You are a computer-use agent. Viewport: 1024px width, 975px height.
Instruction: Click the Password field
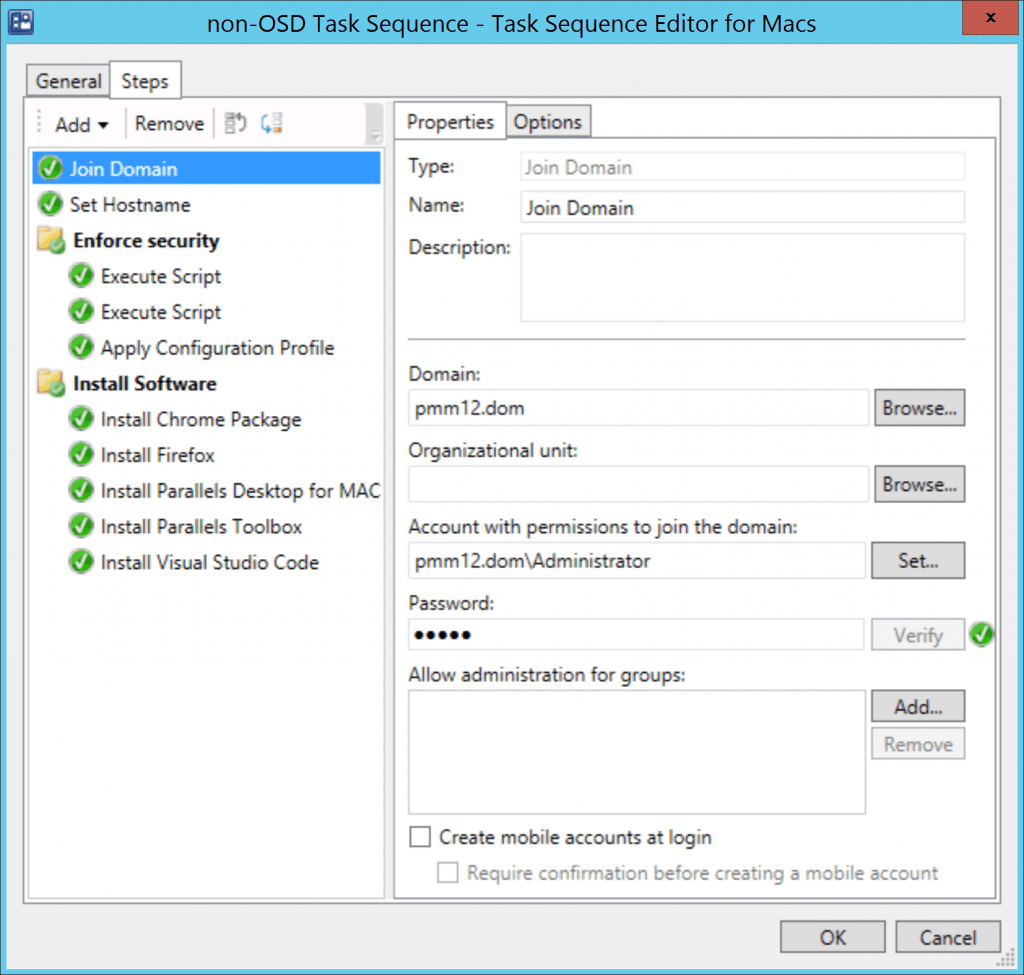[636, 634]
